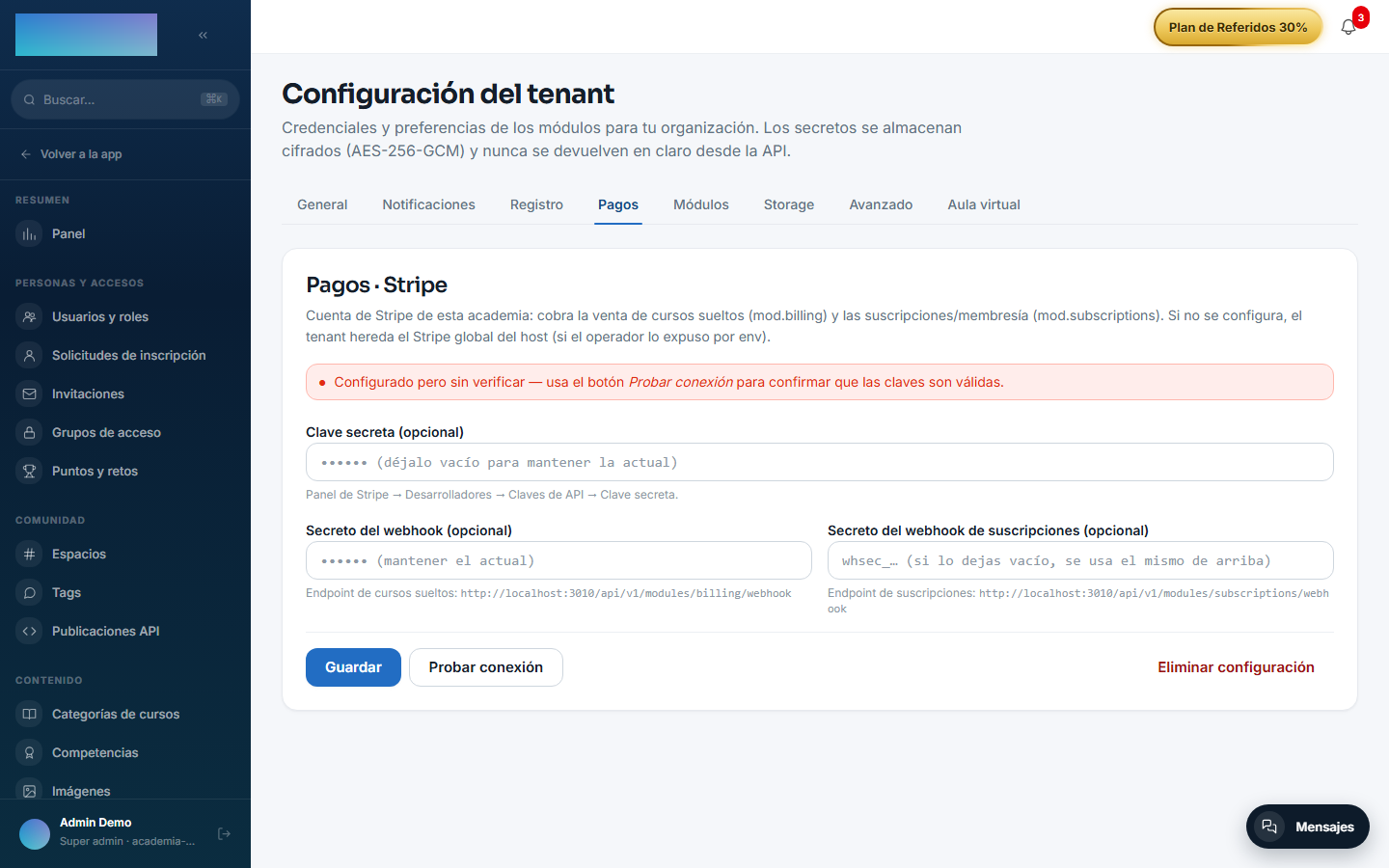Click the red notification count badge

point(1361,17)
